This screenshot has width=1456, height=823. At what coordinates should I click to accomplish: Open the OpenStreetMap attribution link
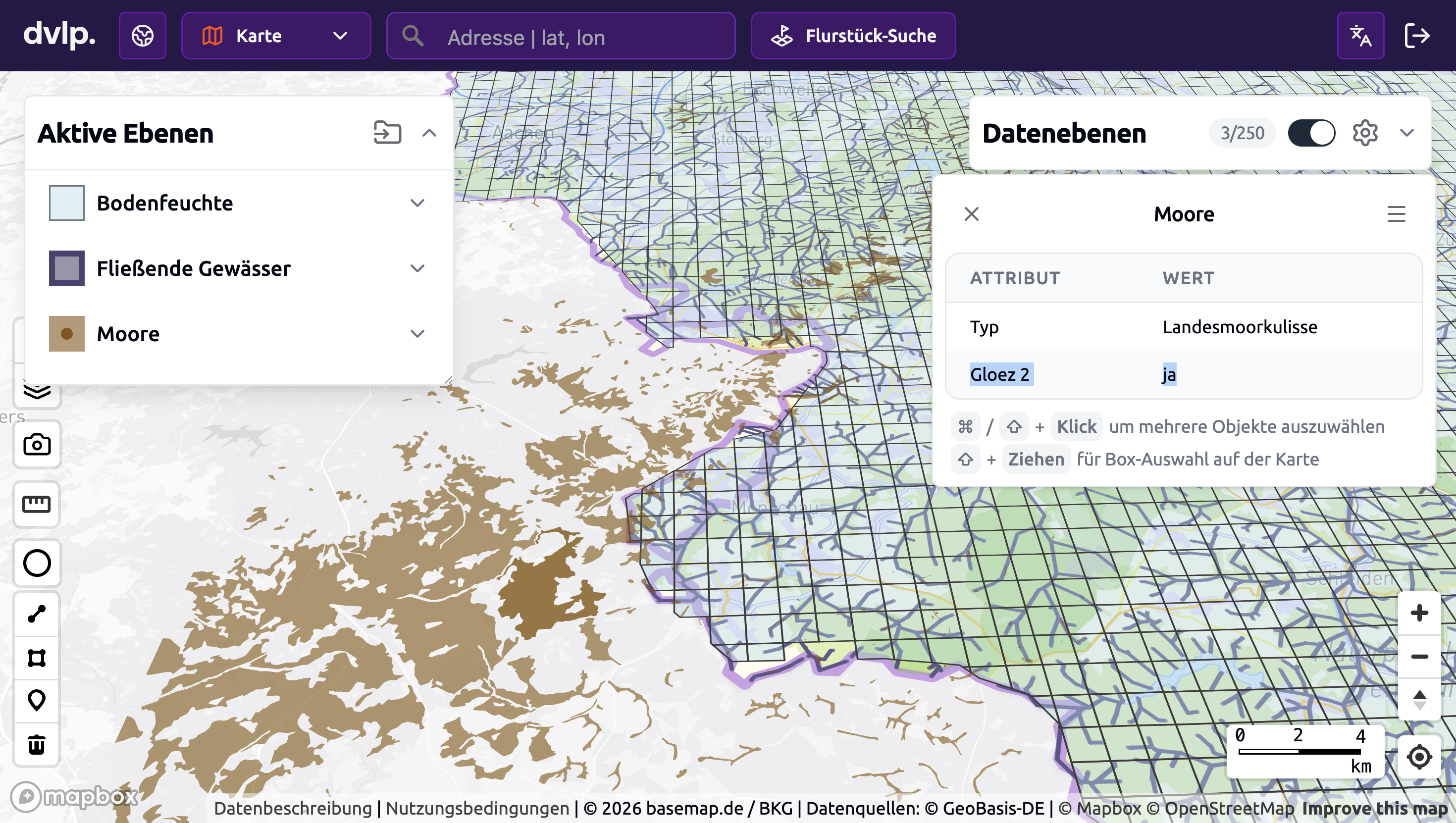tap(1221, 808)
